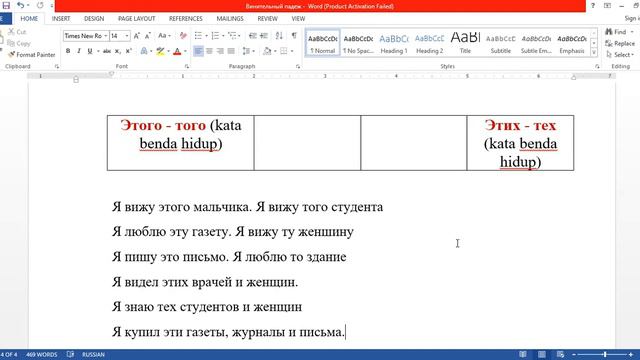Open the underline style dropdown arrow
The width and height of the screenshot is (640, 360).
click(x=98, y=51)
